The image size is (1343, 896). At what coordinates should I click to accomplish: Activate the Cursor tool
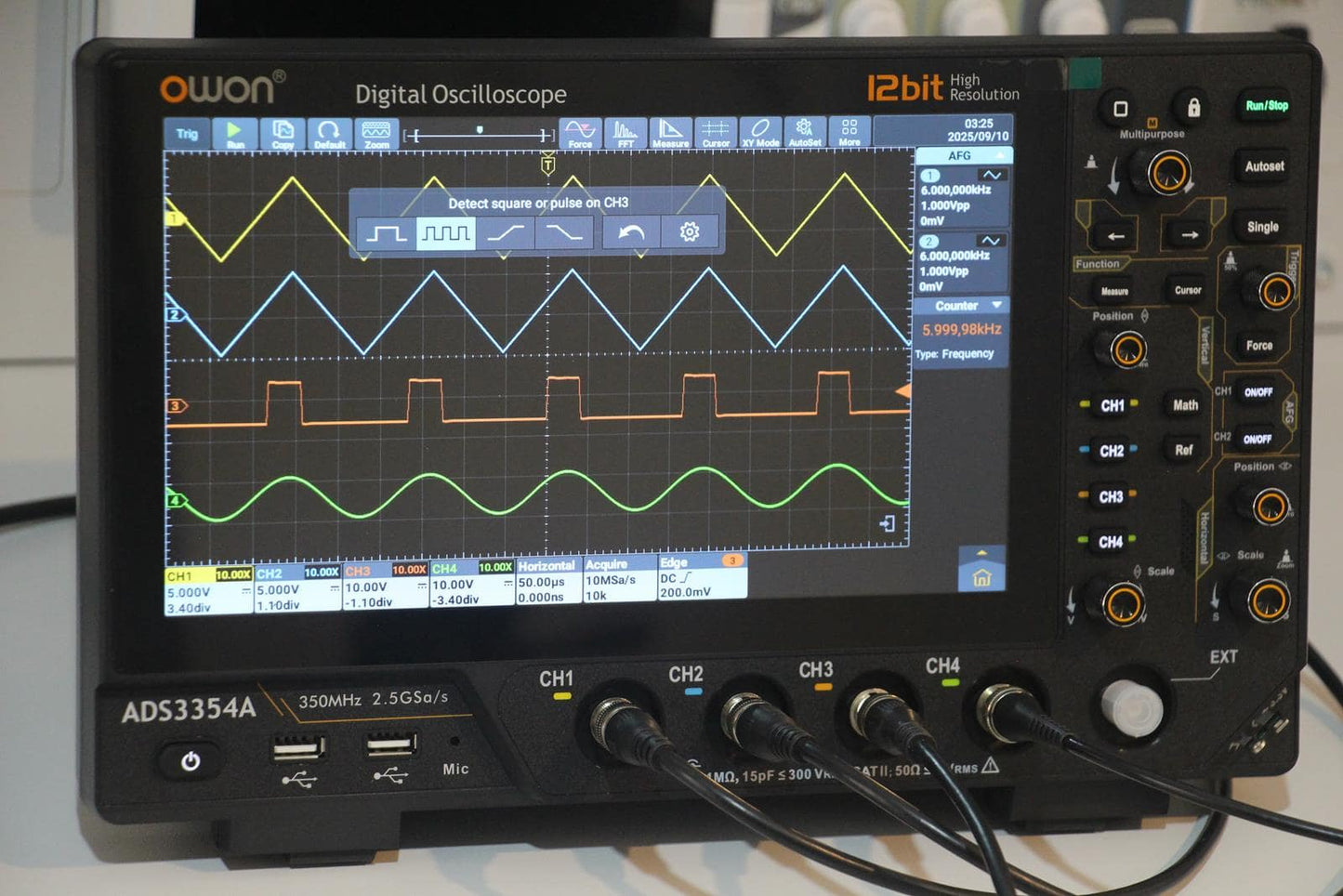pyautogui.click(x=716, y=133)
